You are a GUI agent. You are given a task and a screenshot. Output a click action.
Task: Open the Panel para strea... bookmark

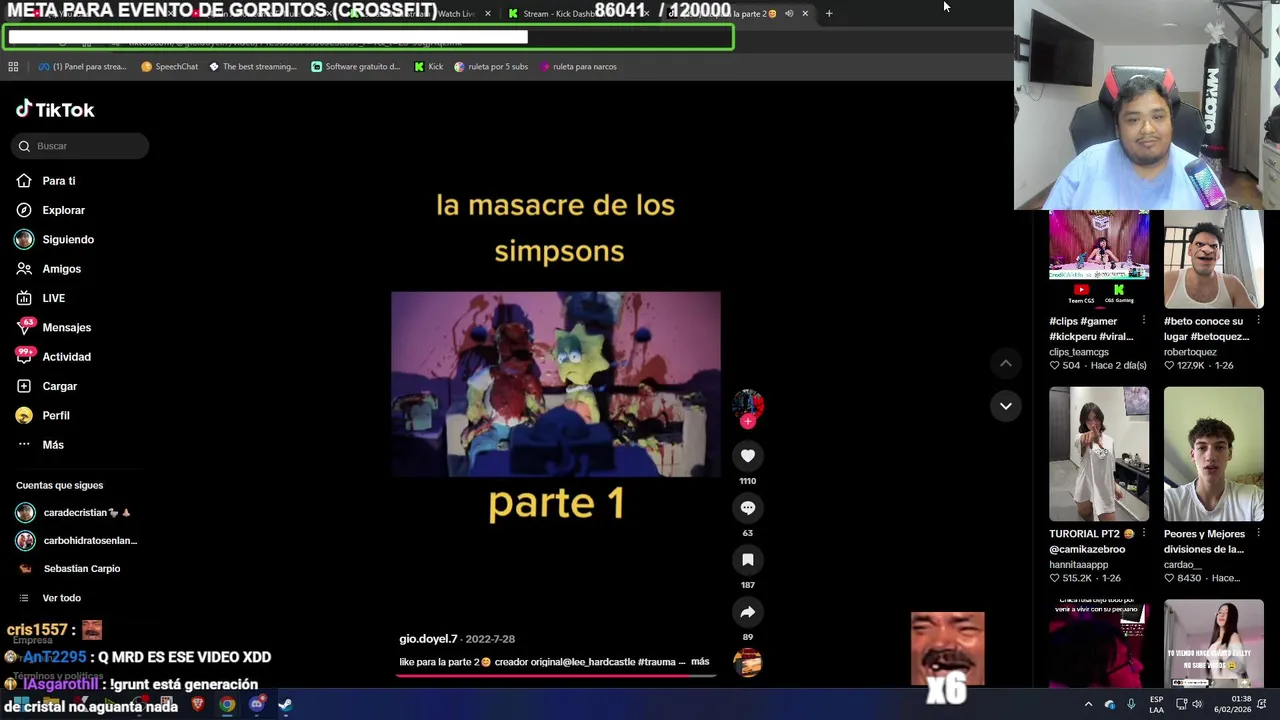coord(82,67)
